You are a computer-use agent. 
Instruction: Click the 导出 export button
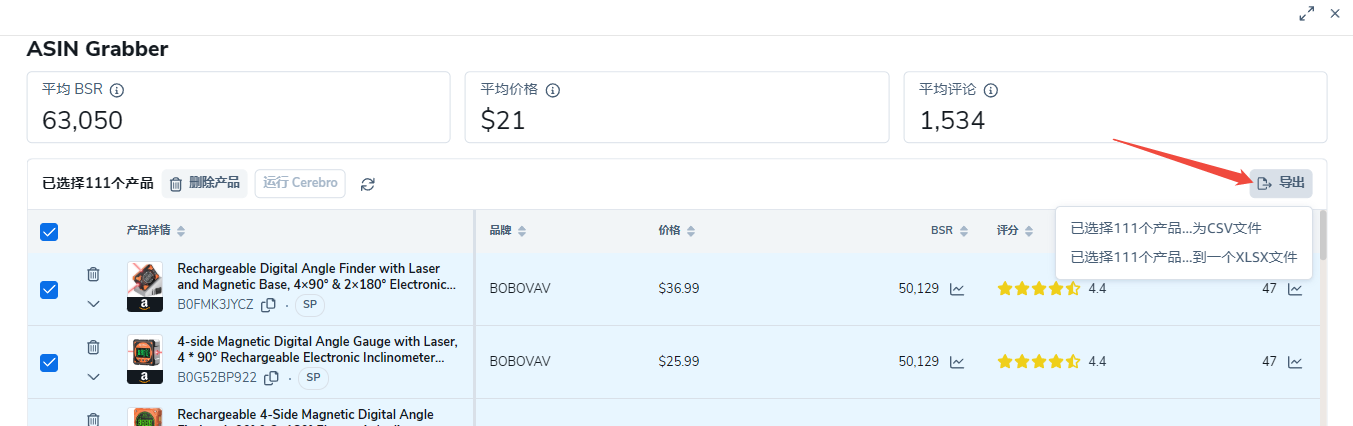(1281, 183)
